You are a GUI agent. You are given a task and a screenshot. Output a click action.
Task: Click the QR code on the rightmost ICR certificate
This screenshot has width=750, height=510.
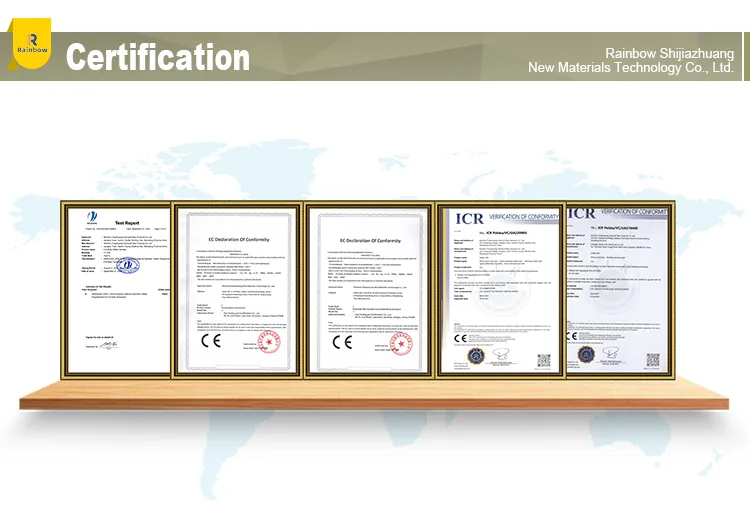click(x=653, y=360)
